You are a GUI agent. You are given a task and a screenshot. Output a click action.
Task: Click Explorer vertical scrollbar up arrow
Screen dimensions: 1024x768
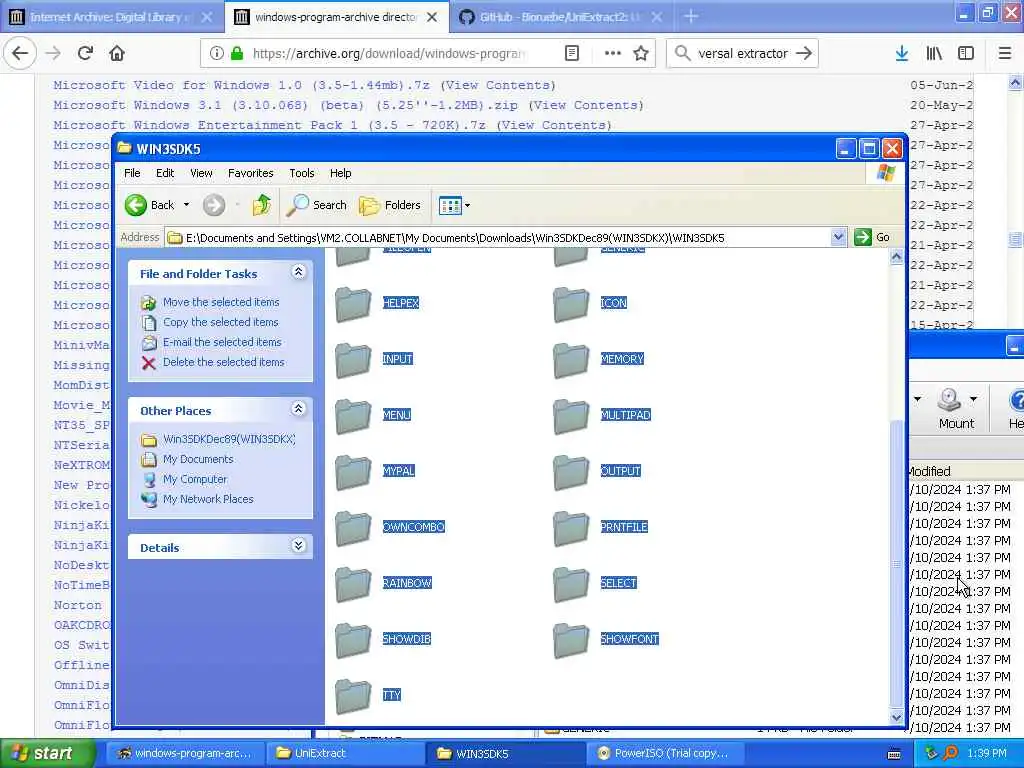pos(897,257)
